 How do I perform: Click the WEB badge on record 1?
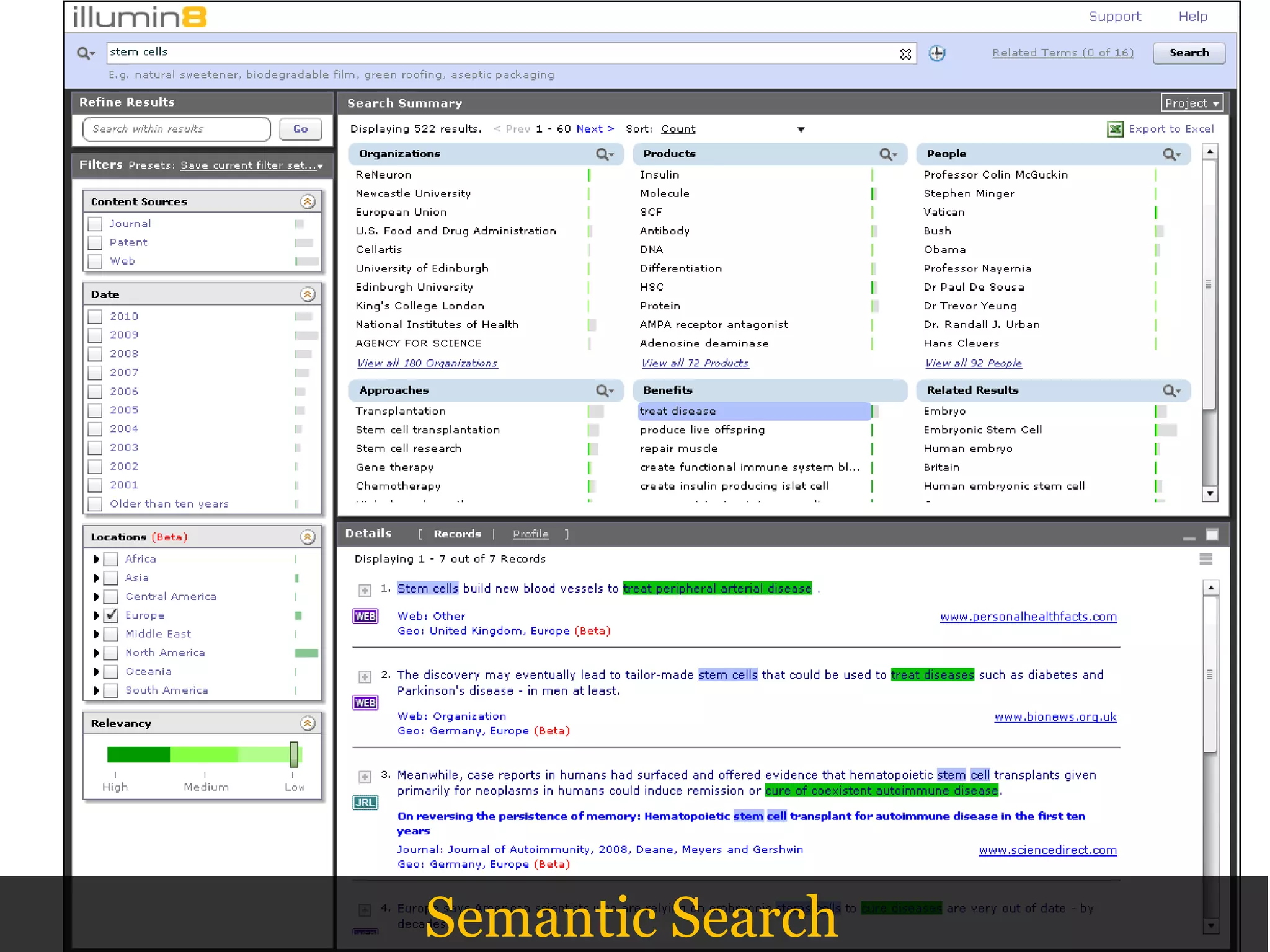click(365, 616)
